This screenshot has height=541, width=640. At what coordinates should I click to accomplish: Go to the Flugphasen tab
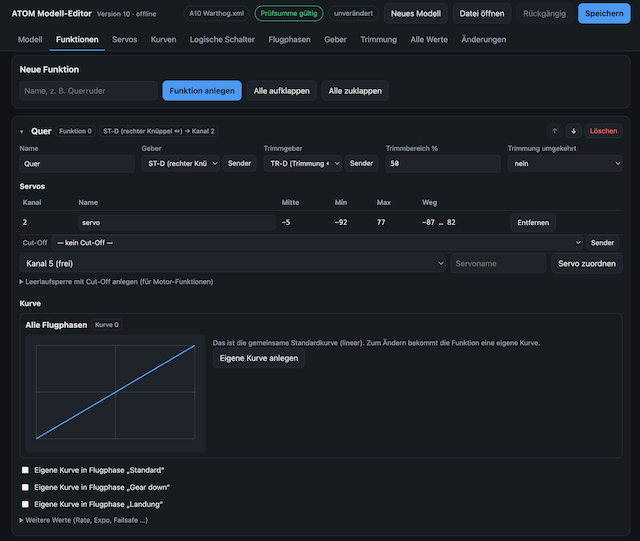pos(289,40)
